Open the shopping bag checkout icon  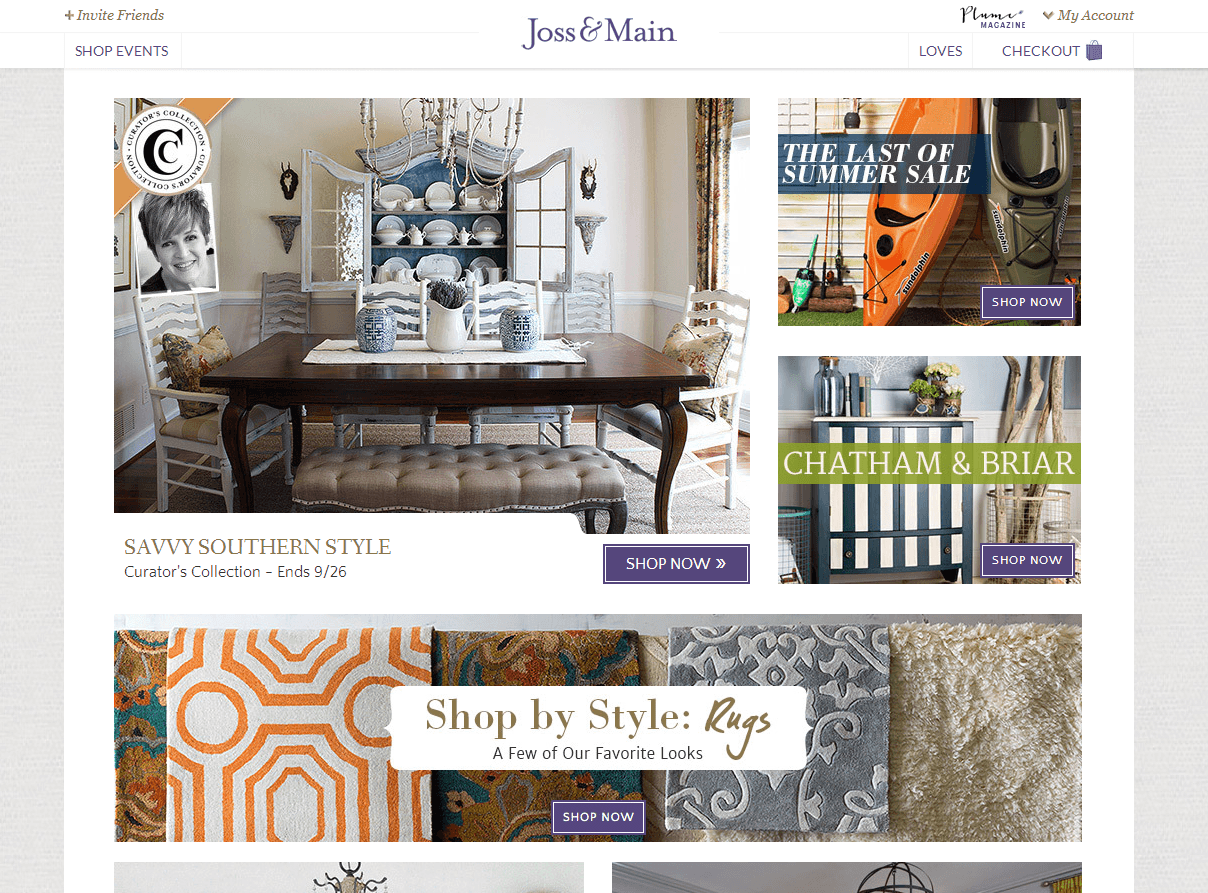(x=1094, y=51)
